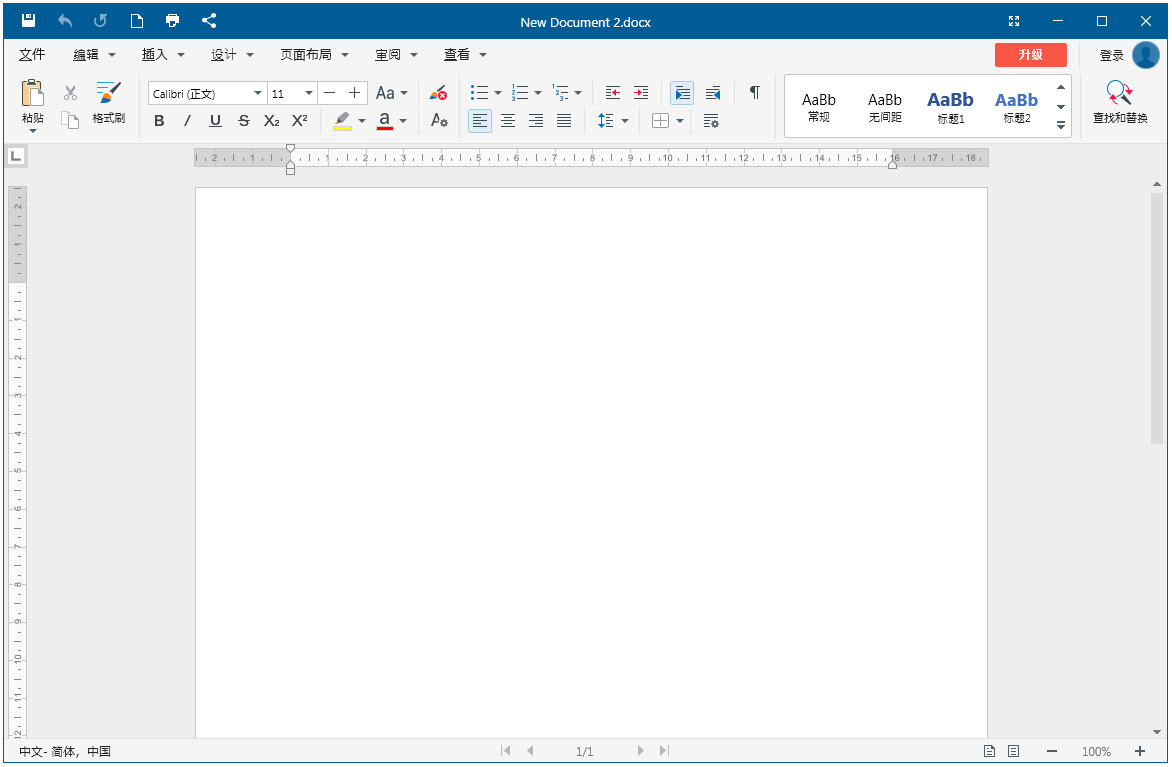The image size is (1172, 767).
Task: Go to first page
Action: click(506, 751)
